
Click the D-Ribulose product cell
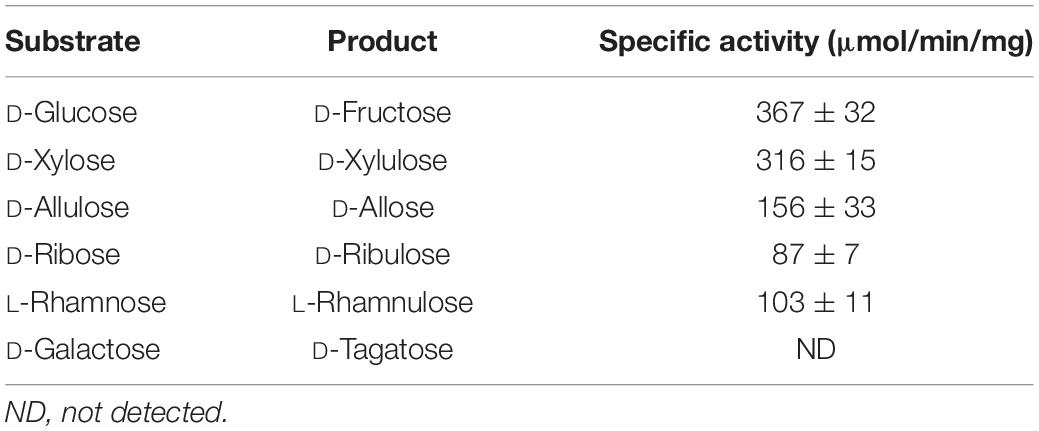pos(383,255)
